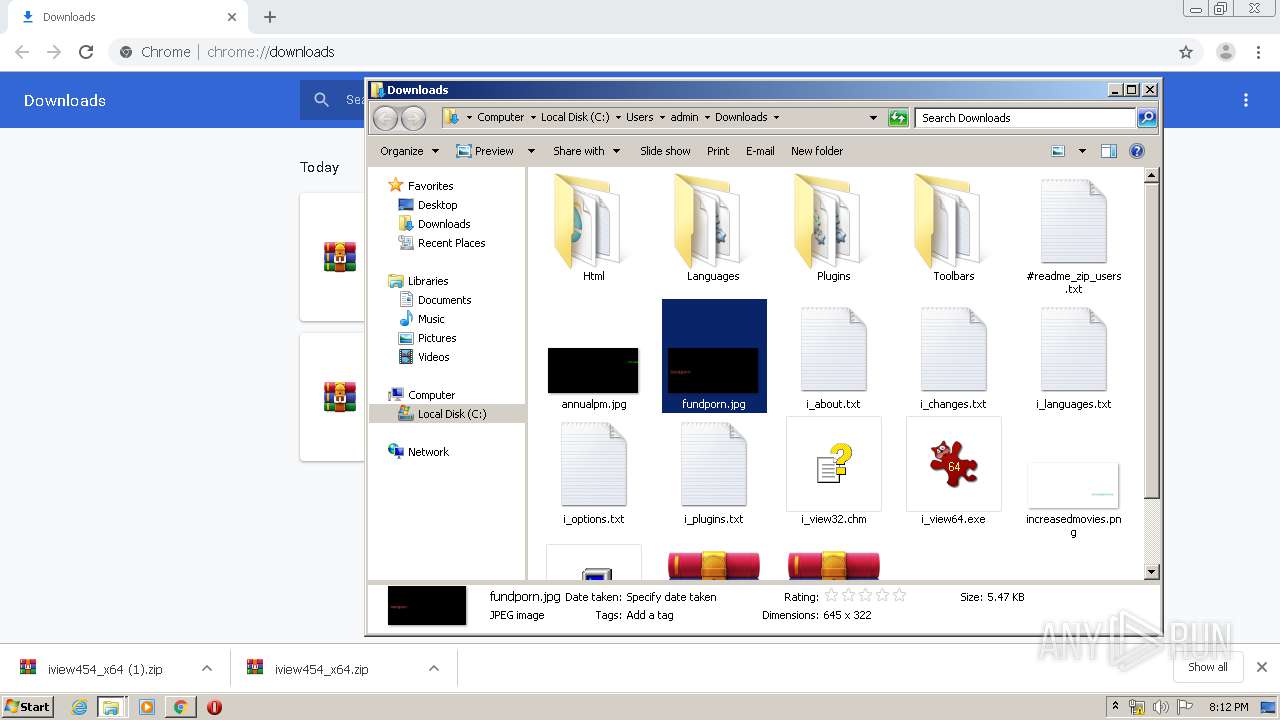Open the Windows Start menu
The image size is (1280, 720).
[x=27, y=706]
